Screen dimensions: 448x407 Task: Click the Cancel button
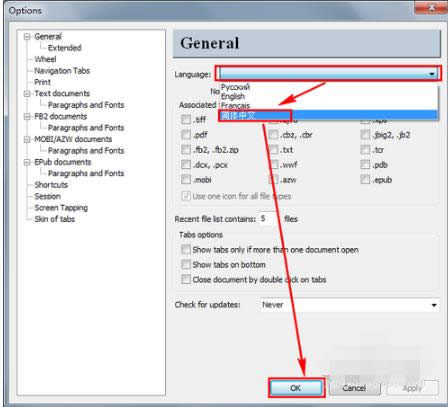coord(354,388)
